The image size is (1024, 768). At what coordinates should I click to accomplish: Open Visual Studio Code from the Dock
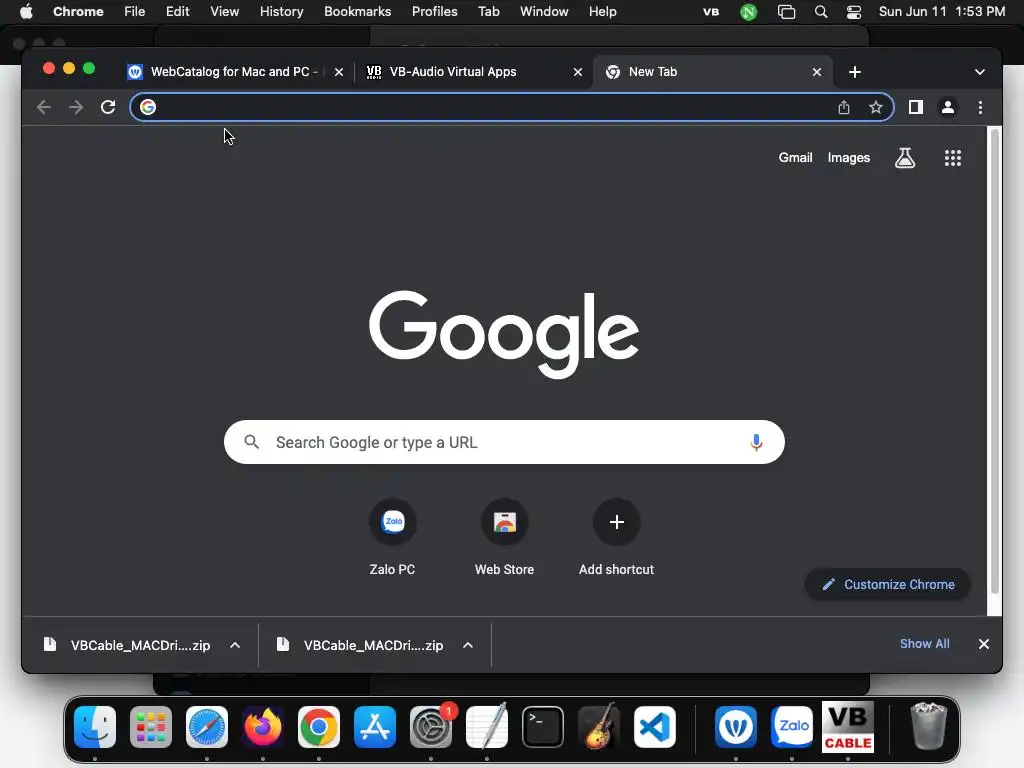pyautogui.click(x=655, y=727)
